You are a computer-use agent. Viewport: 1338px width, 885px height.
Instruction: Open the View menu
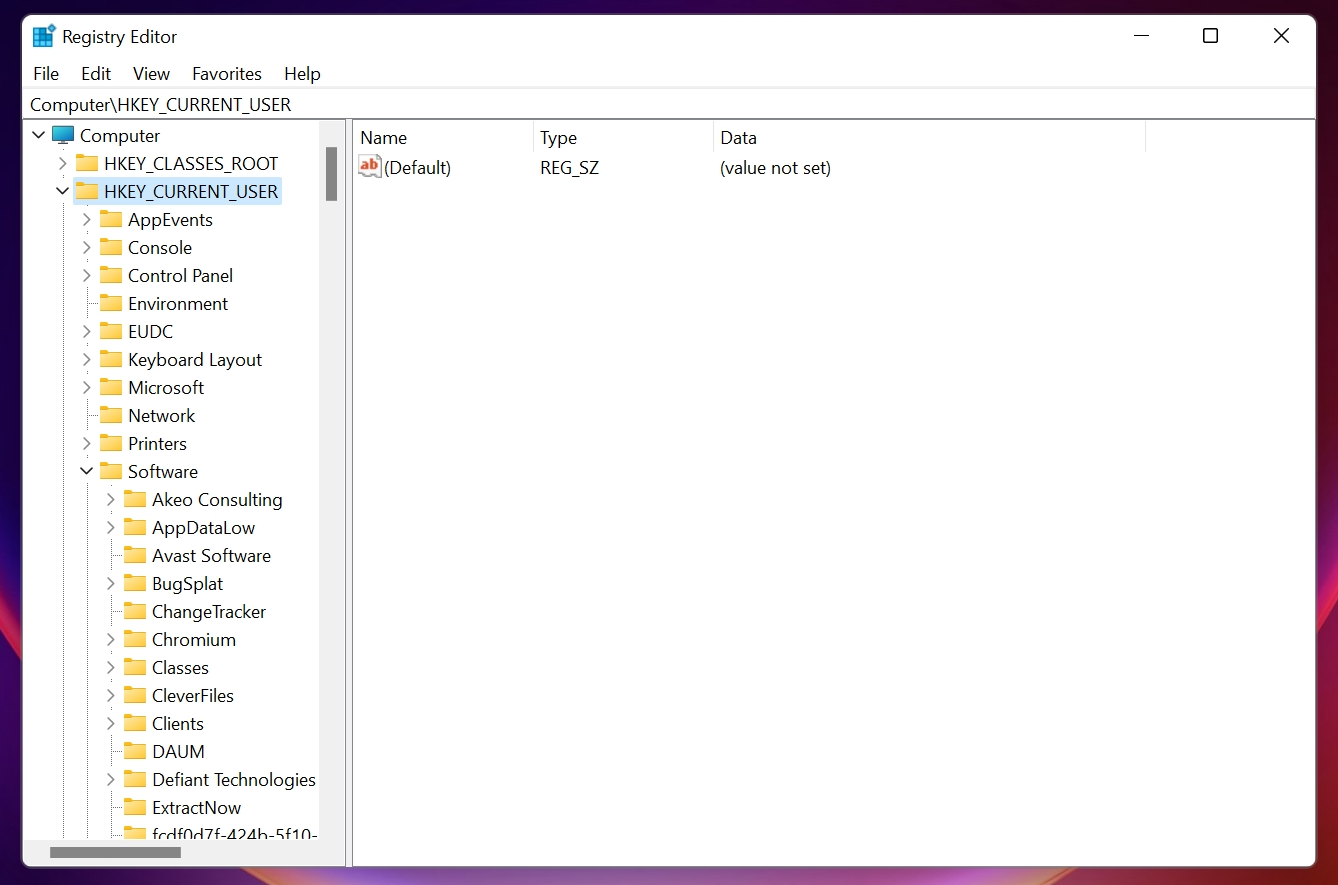click(x=152, y=74)
